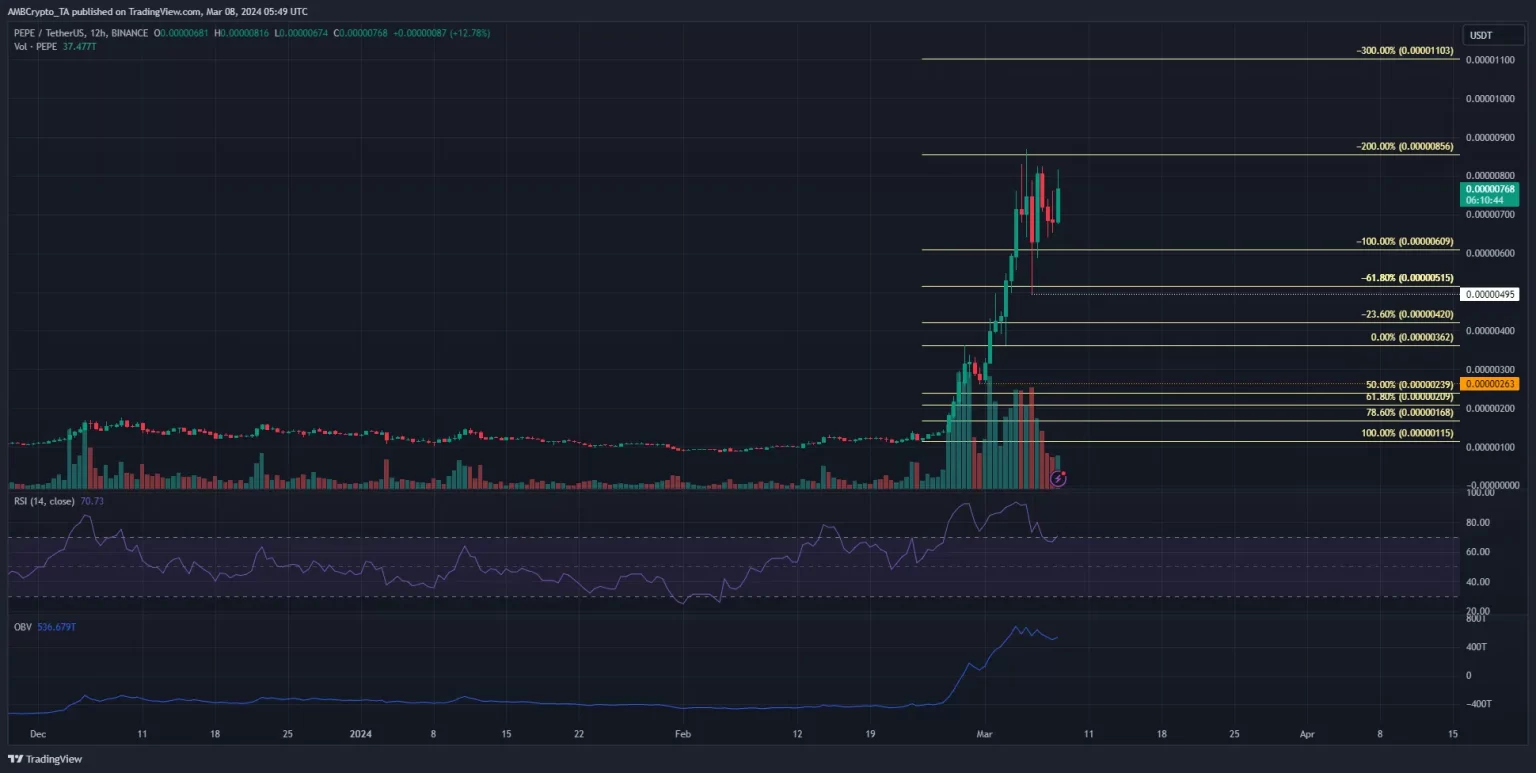Click the -200.00% (0.00000856) Fib label
Image resolution: width=1536 pixels, height=773 pixels.
[1400, 145]
